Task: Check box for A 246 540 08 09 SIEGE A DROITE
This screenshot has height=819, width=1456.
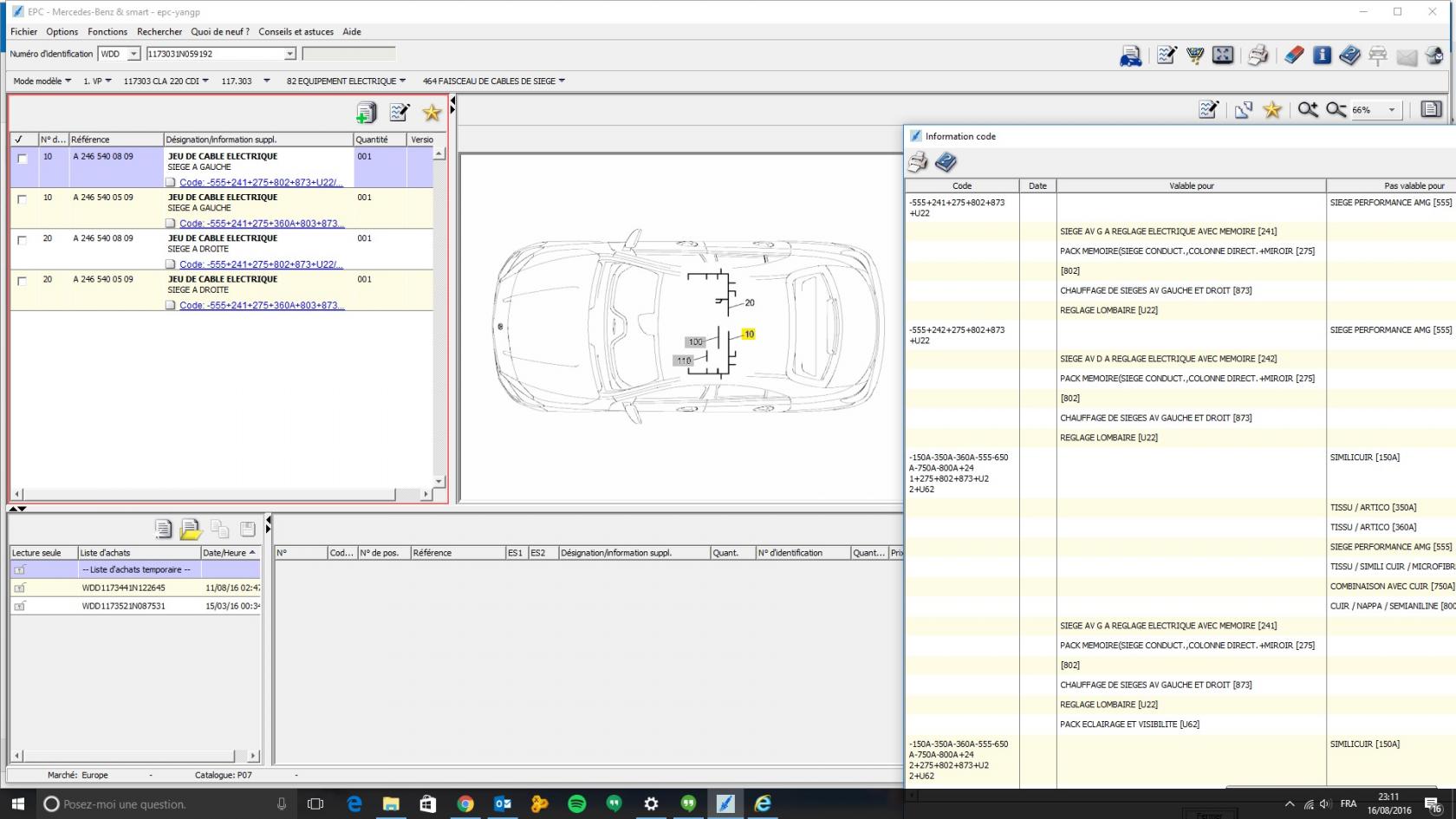Action: [23, 240]
